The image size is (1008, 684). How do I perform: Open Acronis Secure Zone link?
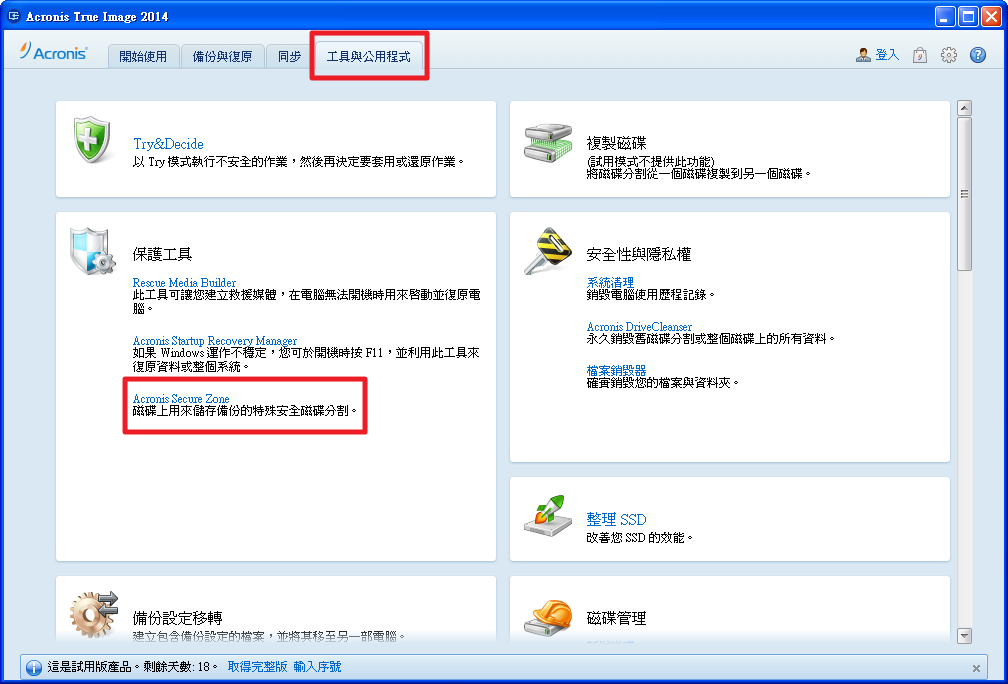click(x=181, y=399)
